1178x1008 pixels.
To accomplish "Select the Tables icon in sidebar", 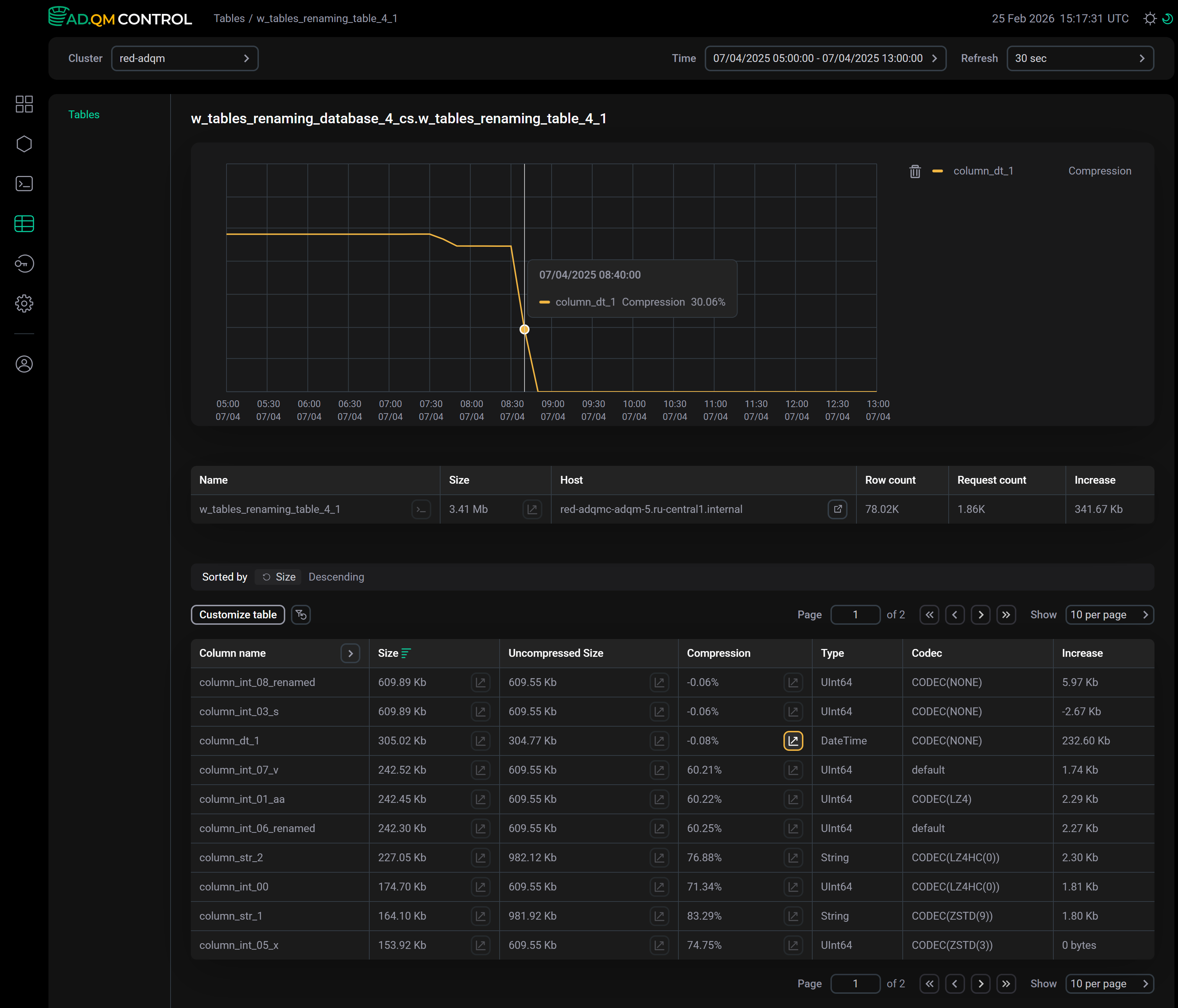I will [x=24, y=224].
